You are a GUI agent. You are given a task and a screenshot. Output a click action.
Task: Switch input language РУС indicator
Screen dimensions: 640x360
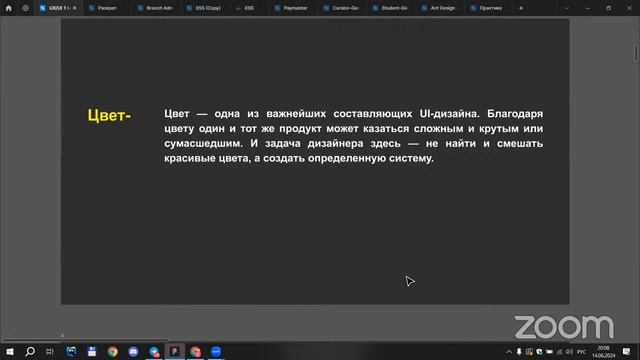[x=582, y=352]
